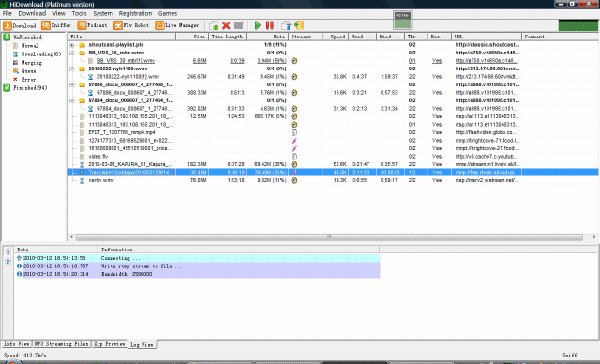Select the Error category in sidebar

(x=25, y=80)
